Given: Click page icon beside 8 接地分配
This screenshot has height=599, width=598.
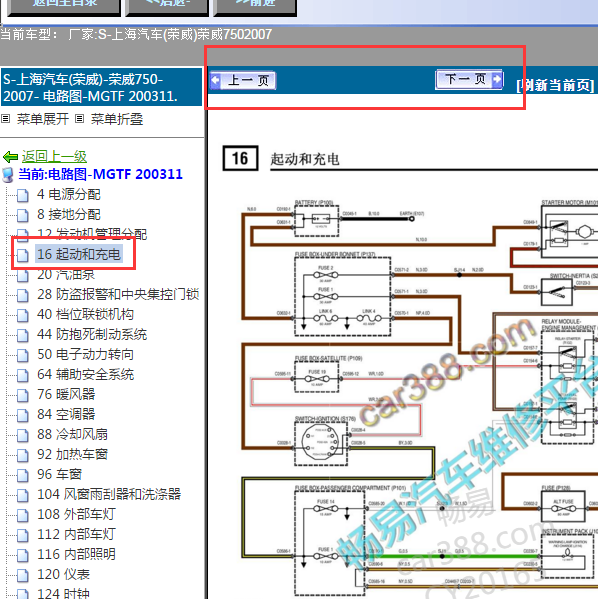Looking at the screenshot, I should [23, 215].
